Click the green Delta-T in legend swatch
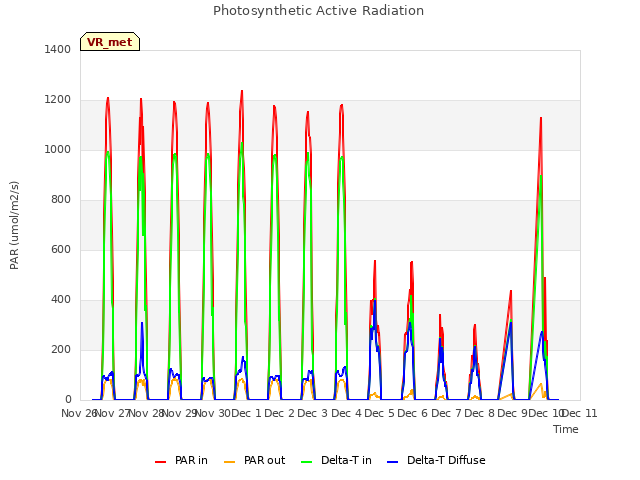The height and width of the screenshot is (480, 640). [x=307, y=462]
